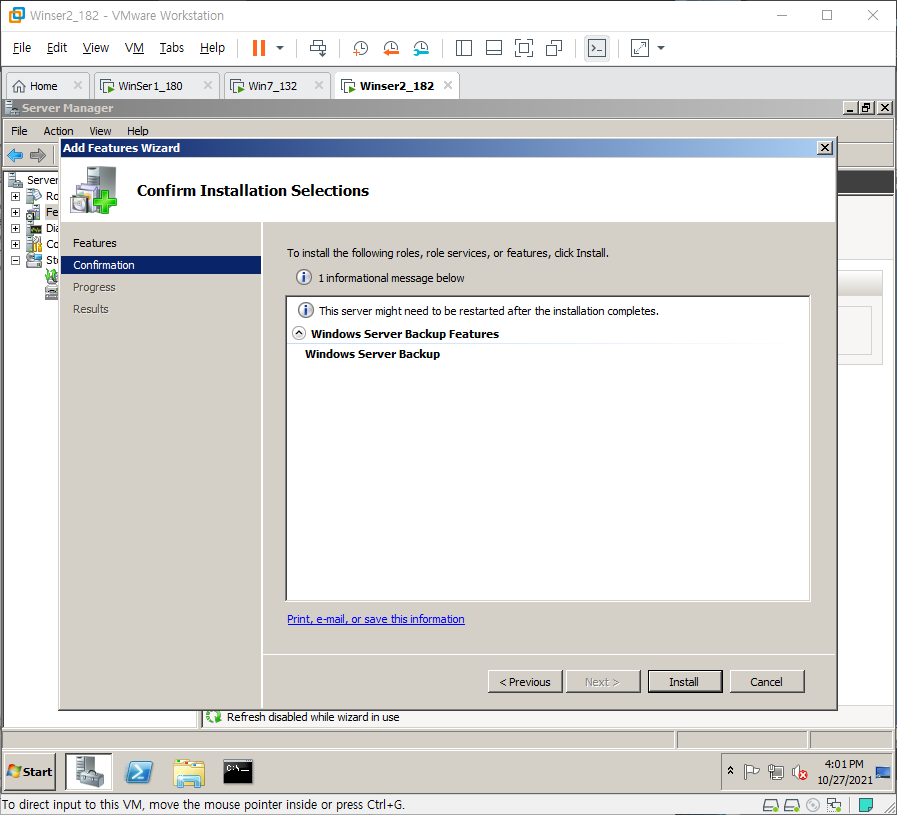The height and width of the screenshot is (815, 897).
Task: Expand the Configuration tree node
Action: click(x=15, y=244)
